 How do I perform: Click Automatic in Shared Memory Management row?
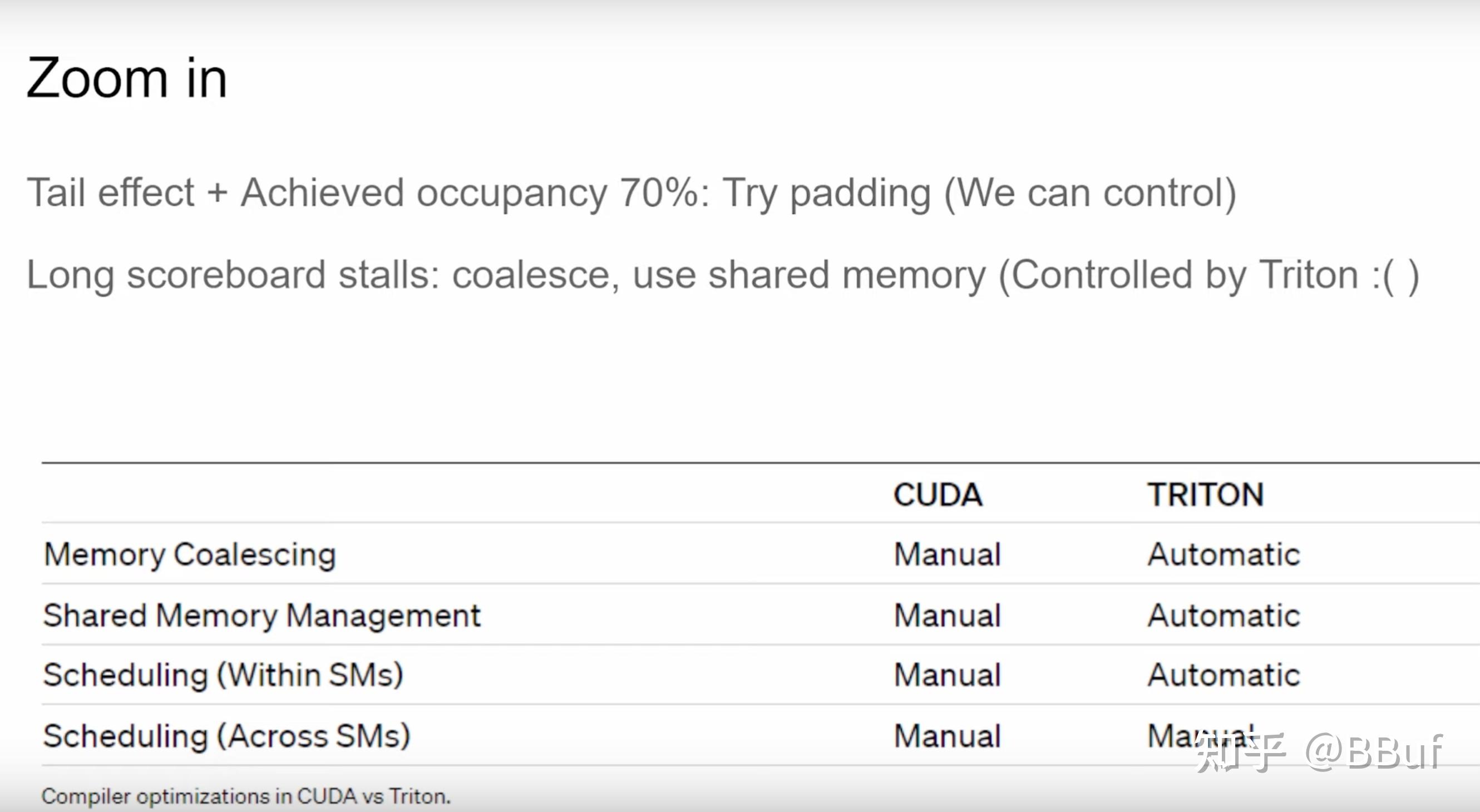pyautogui.click(x=1224, y=616)
